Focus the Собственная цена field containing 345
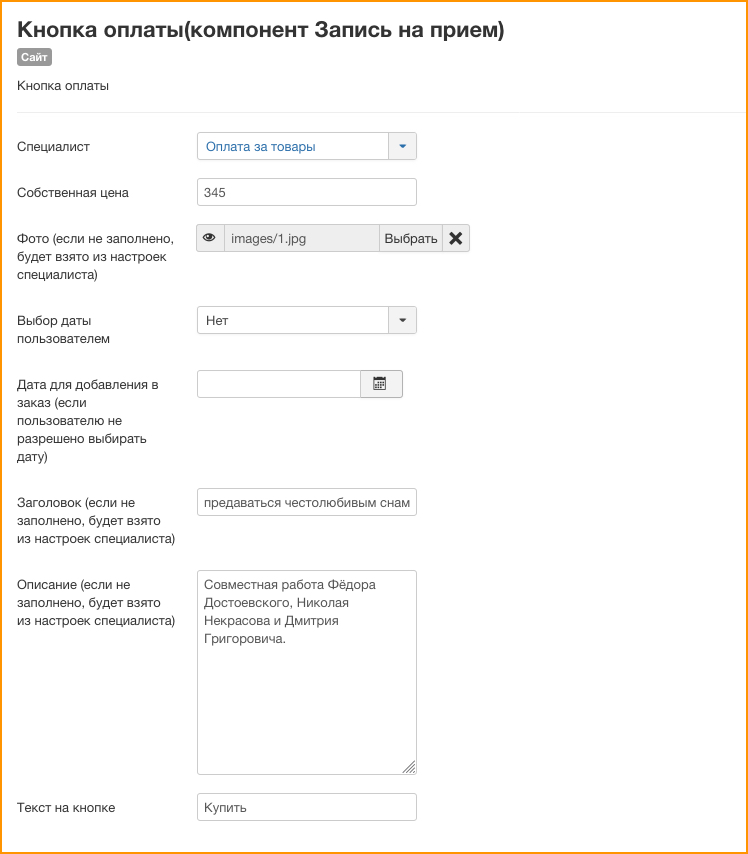Screen dimensions: 748x854 (307, 192)
